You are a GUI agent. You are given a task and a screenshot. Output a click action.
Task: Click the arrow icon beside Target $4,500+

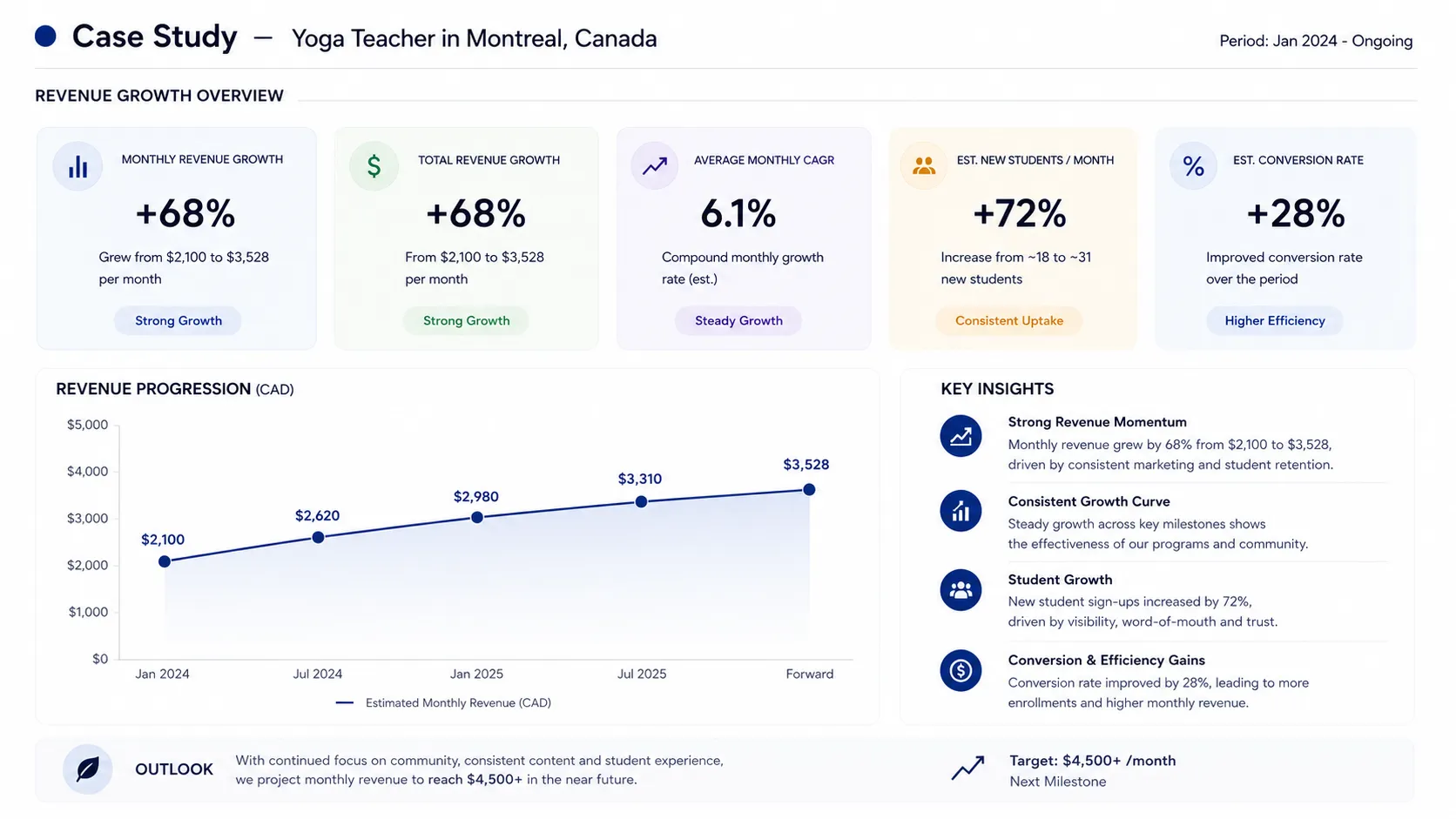click(967, 768)
